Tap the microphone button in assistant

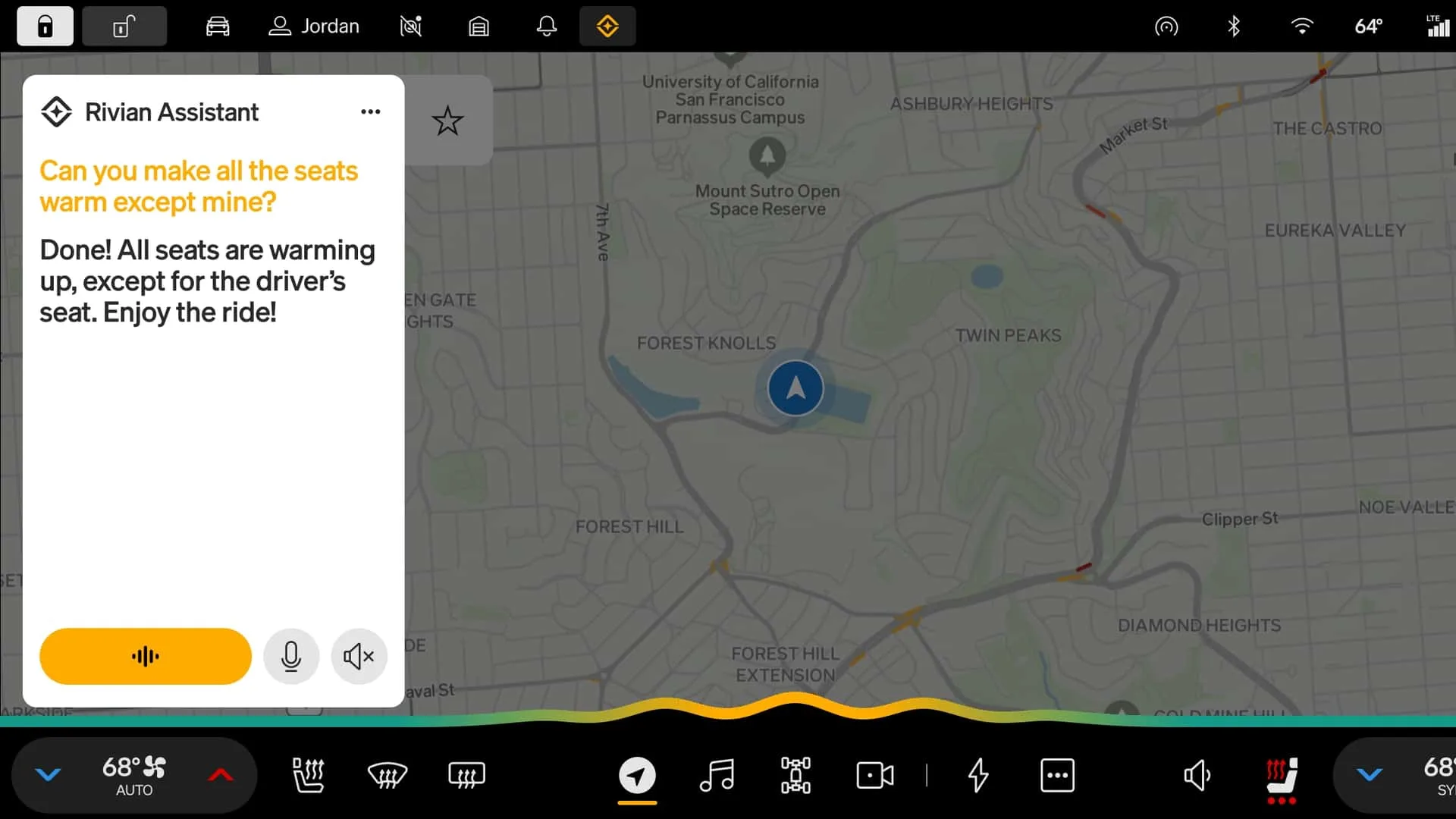click(x=291, y=656)
